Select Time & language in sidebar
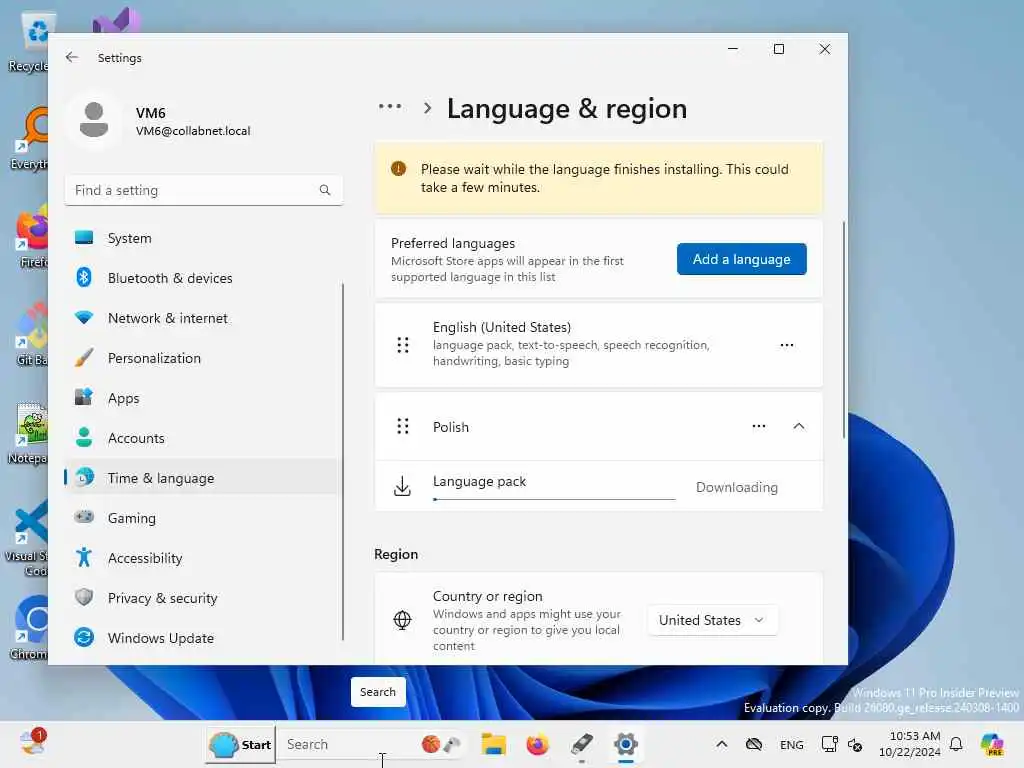This screenshot has width=1024, height=768. (x=203, y=478)
